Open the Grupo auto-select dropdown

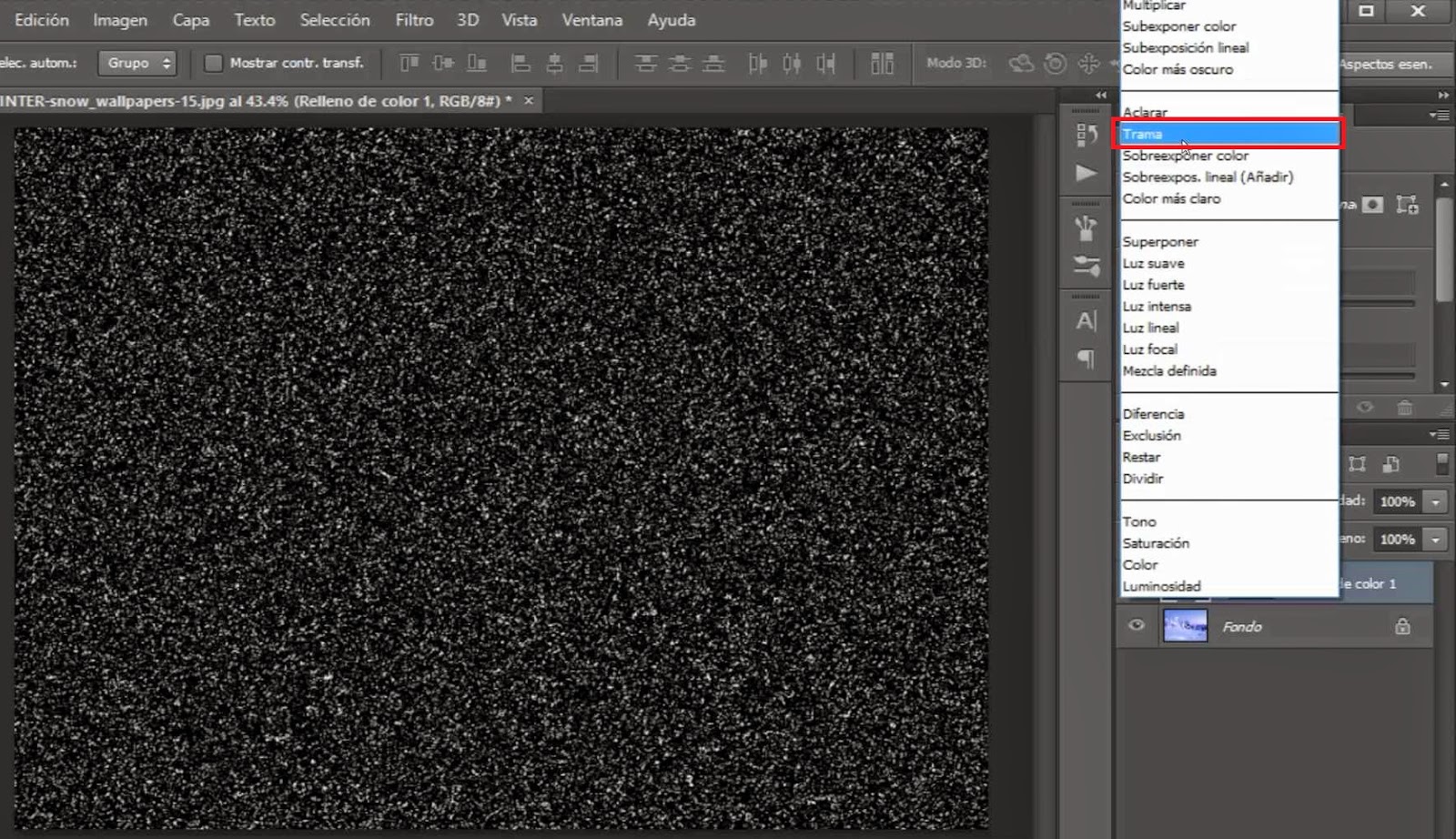coord(137,63)
